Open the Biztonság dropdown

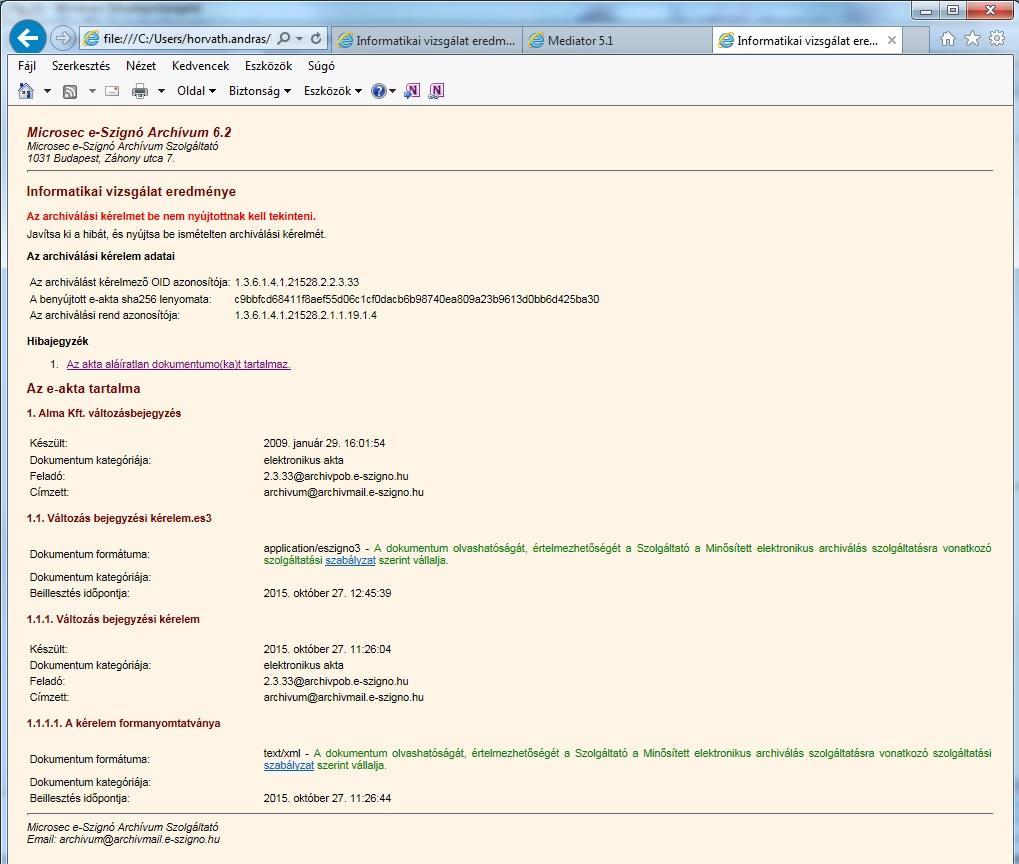260,91
